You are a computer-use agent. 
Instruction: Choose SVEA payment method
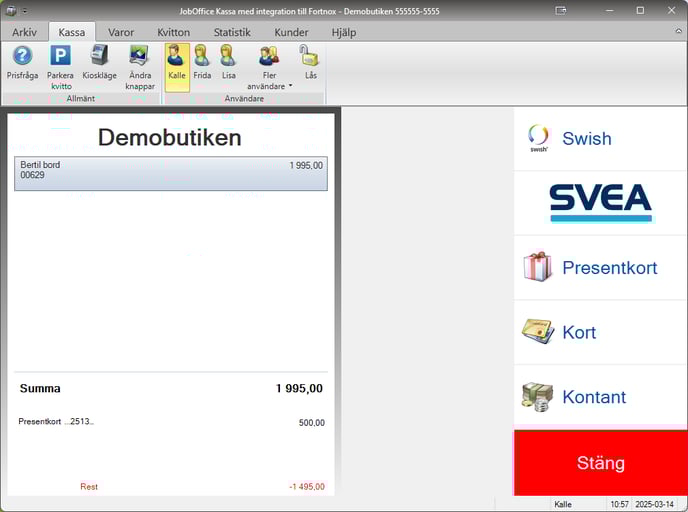coord(600,203)
